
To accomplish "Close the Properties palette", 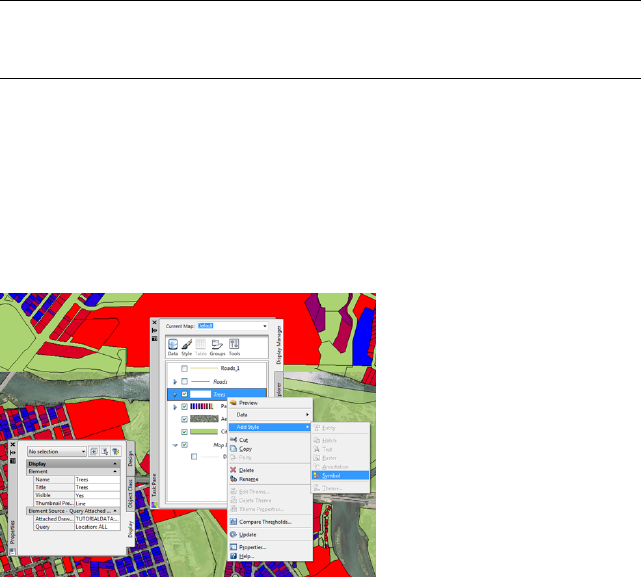I will click(x=13, y=445).
